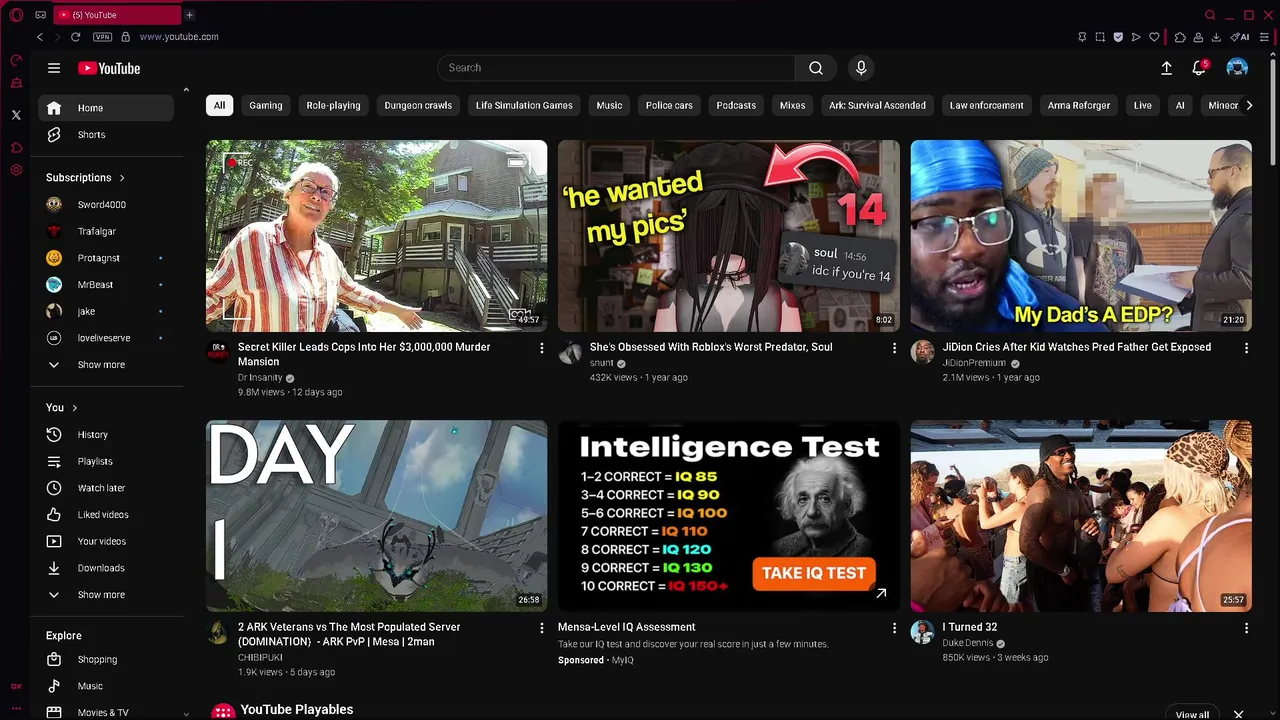Expand the Subscriptions section chevron
1280x720 pixels.
pos(122,178)
